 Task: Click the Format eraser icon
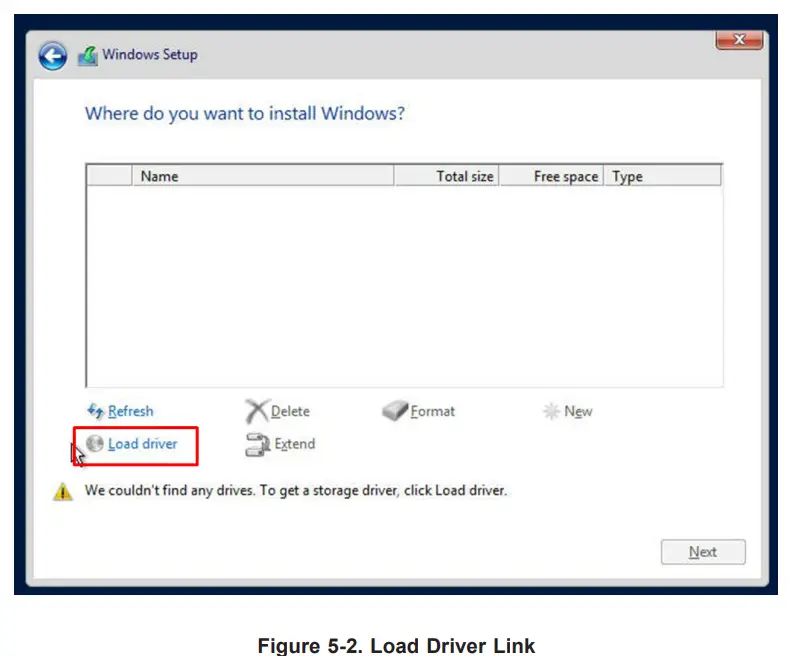[395, 411]
